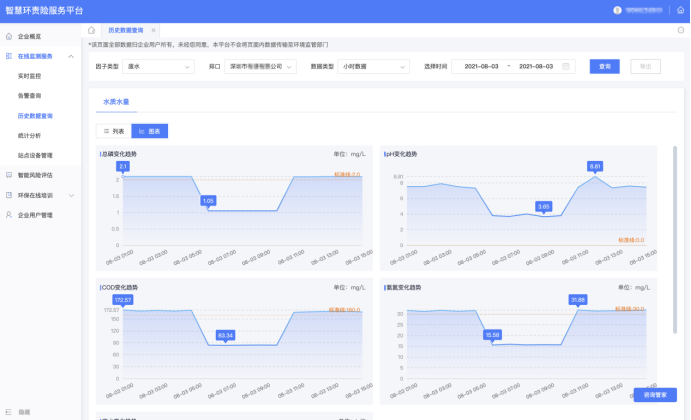
Task: Select the 水质水量 tab
Action: coord(116,102)
